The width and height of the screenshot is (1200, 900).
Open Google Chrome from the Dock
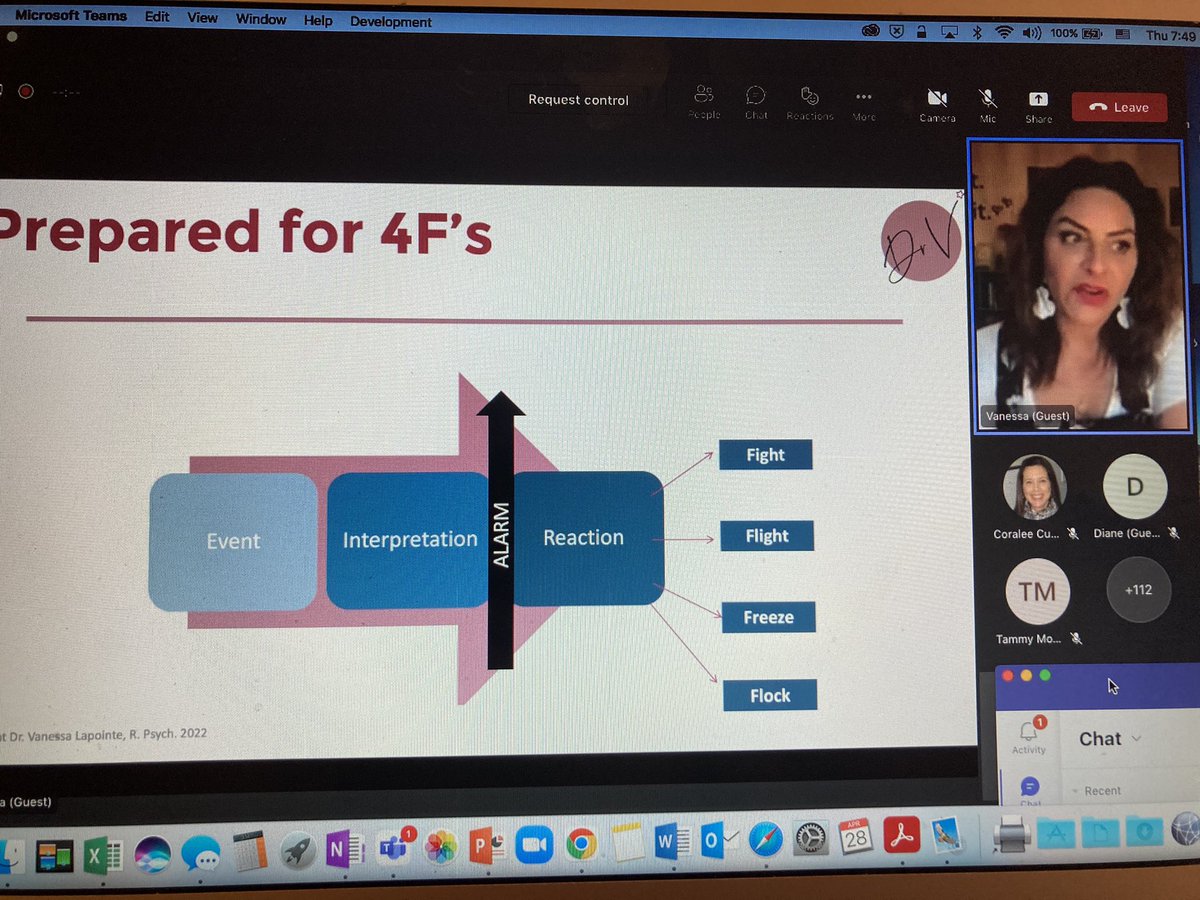(581, 845)
